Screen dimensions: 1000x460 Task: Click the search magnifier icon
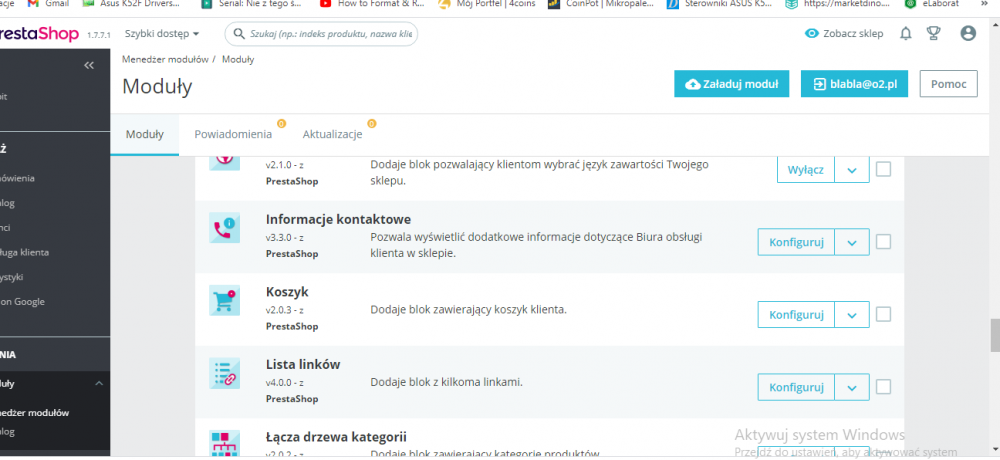coord(239,34)
